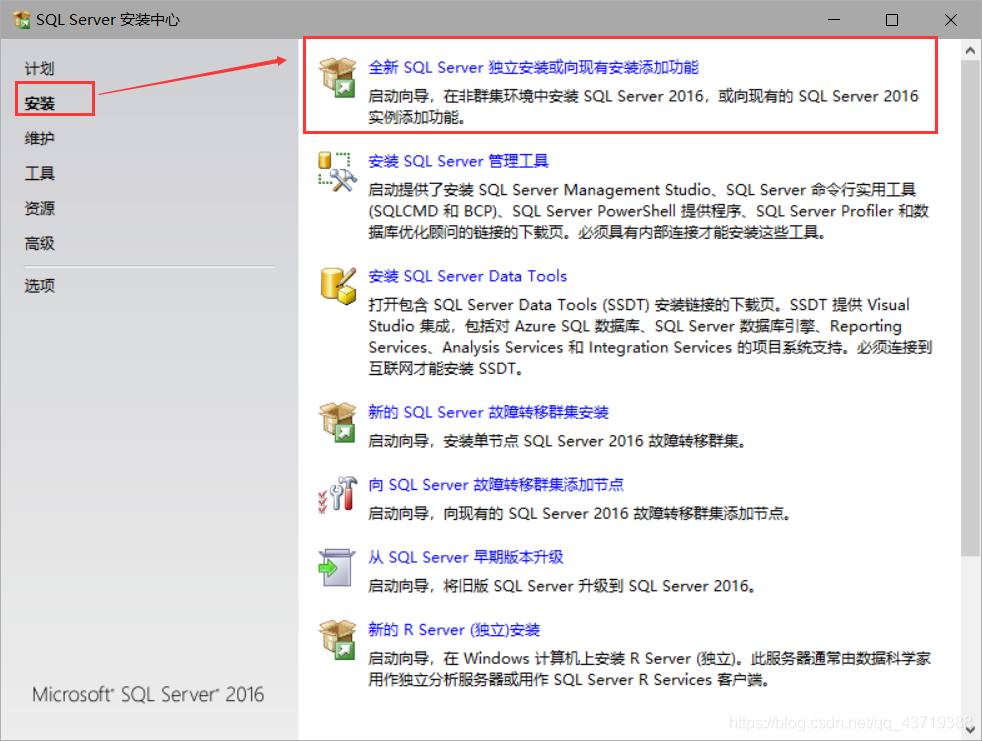Switch to the 维护 section
982x741 pixels.
pyautogui.click(x=39, y=138)
